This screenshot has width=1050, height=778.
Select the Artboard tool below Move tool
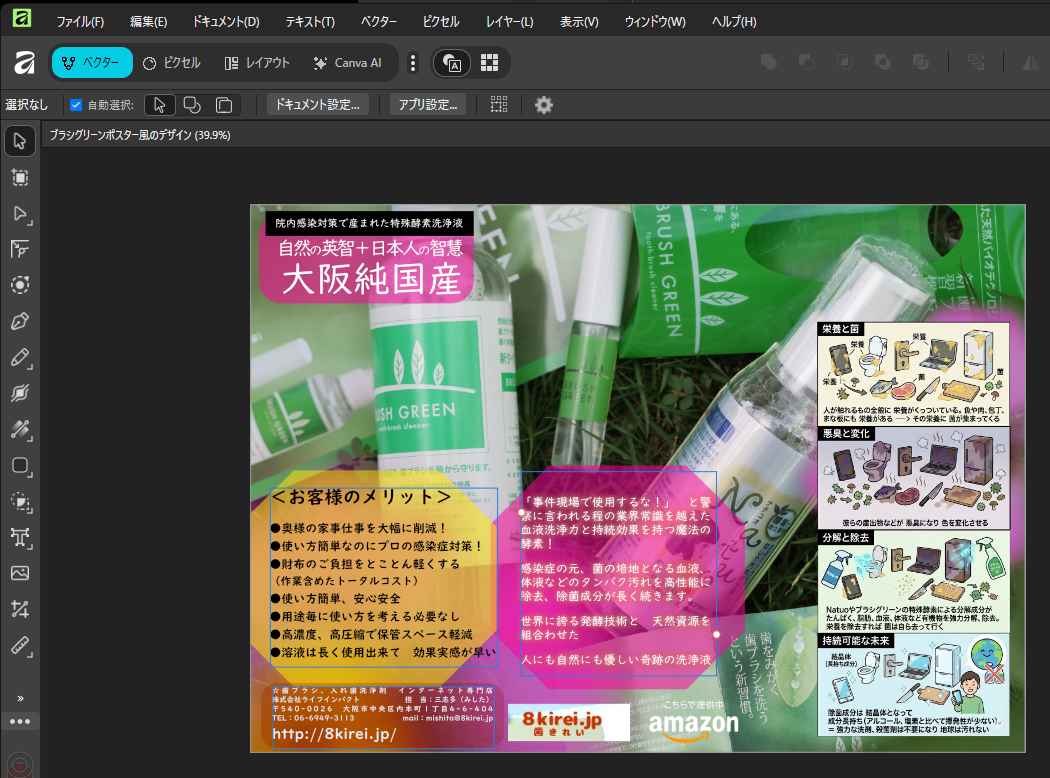19,177
